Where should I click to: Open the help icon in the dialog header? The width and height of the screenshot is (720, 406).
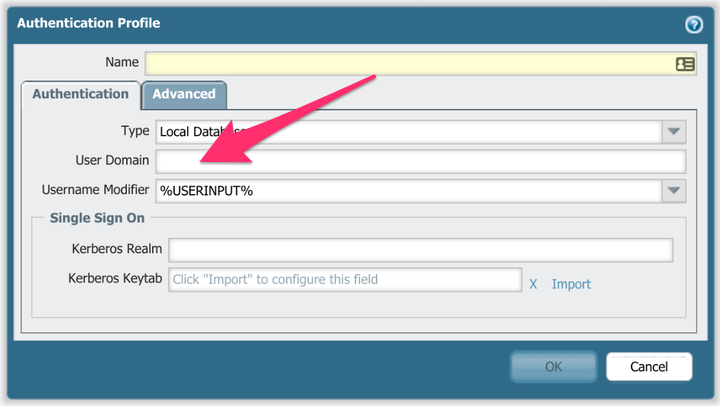693,24
